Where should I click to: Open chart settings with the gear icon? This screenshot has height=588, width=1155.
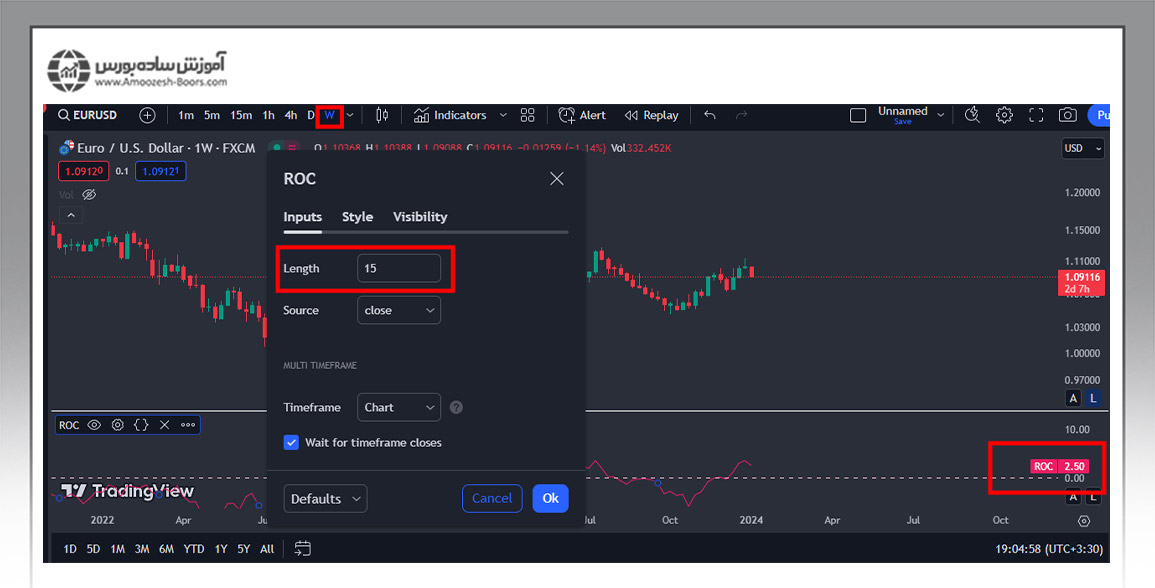[1003, 115]
